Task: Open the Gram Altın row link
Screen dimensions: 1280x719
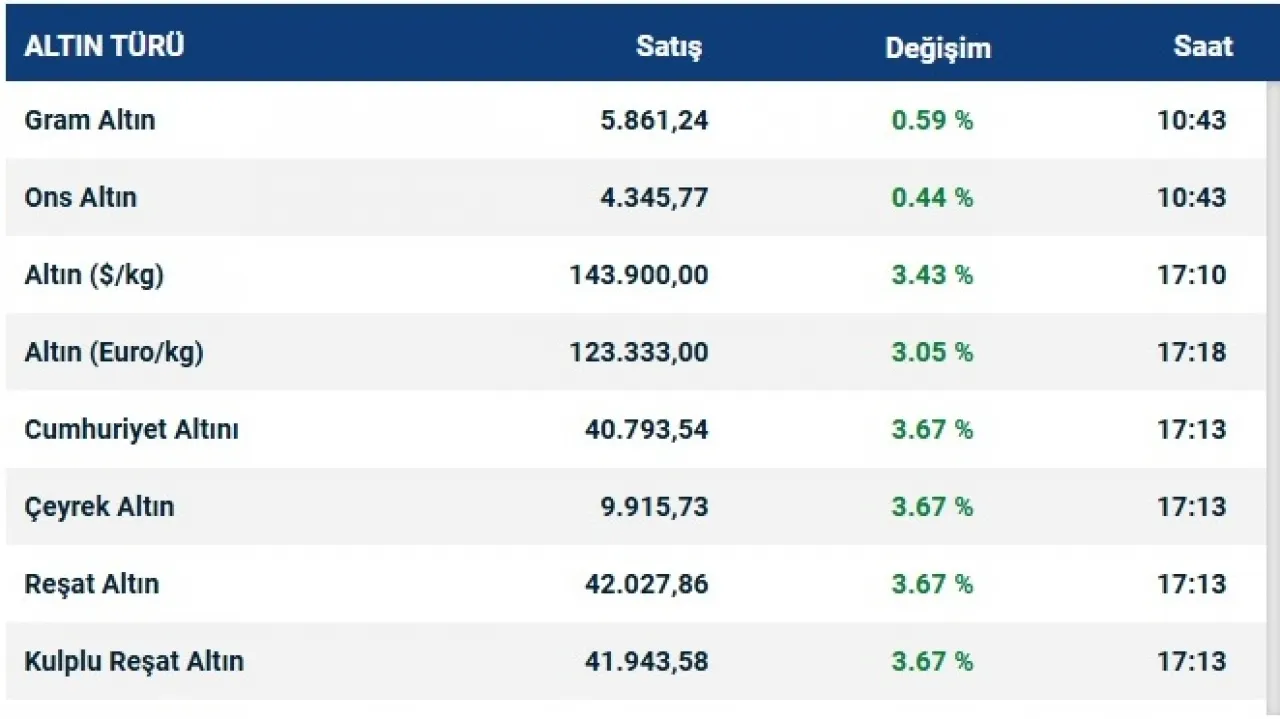Action: (90, 120)
